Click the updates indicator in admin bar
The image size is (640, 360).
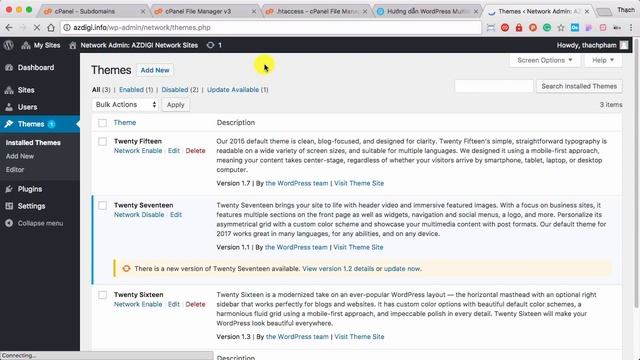point(214,45)
